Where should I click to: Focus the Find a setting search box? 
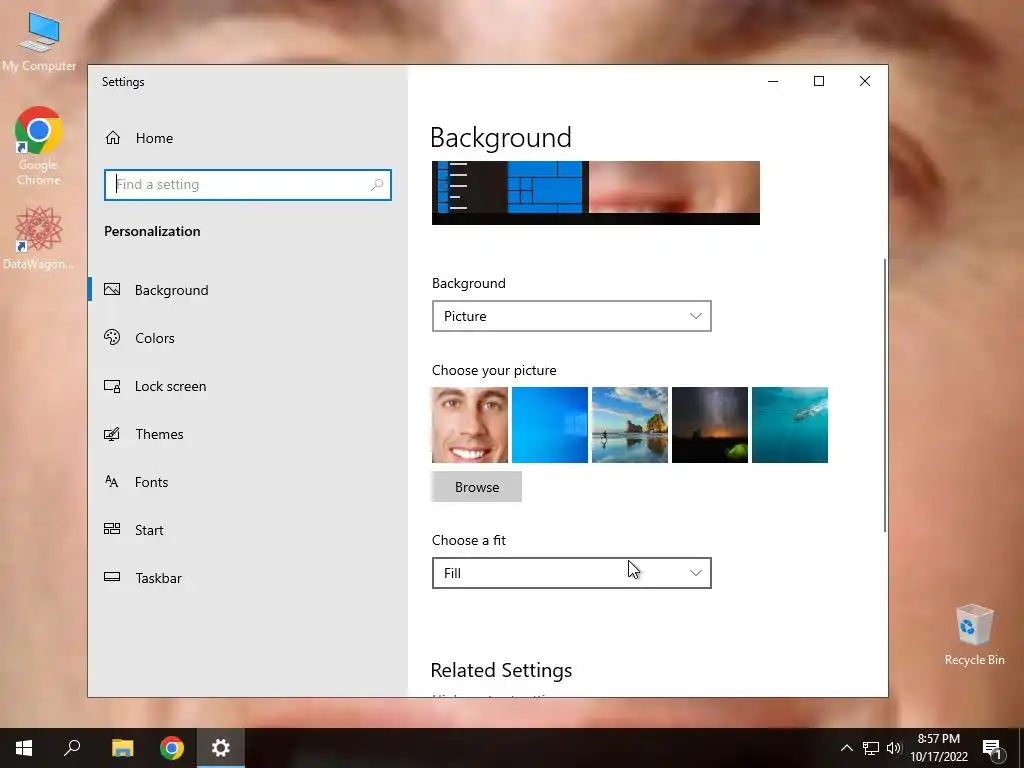click(248, 185)
